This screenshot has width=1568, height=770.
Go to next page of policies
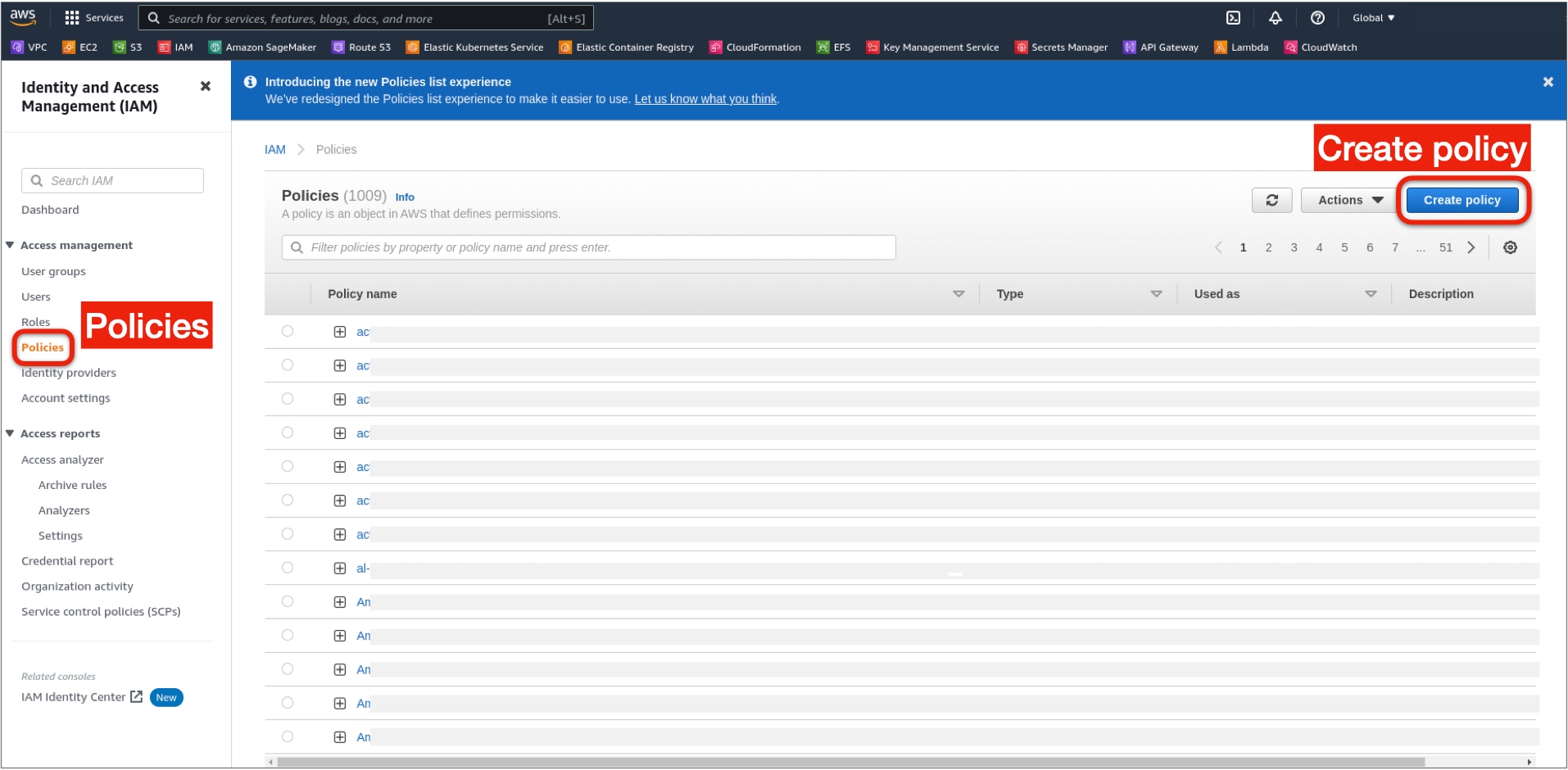click(1471, 247)
